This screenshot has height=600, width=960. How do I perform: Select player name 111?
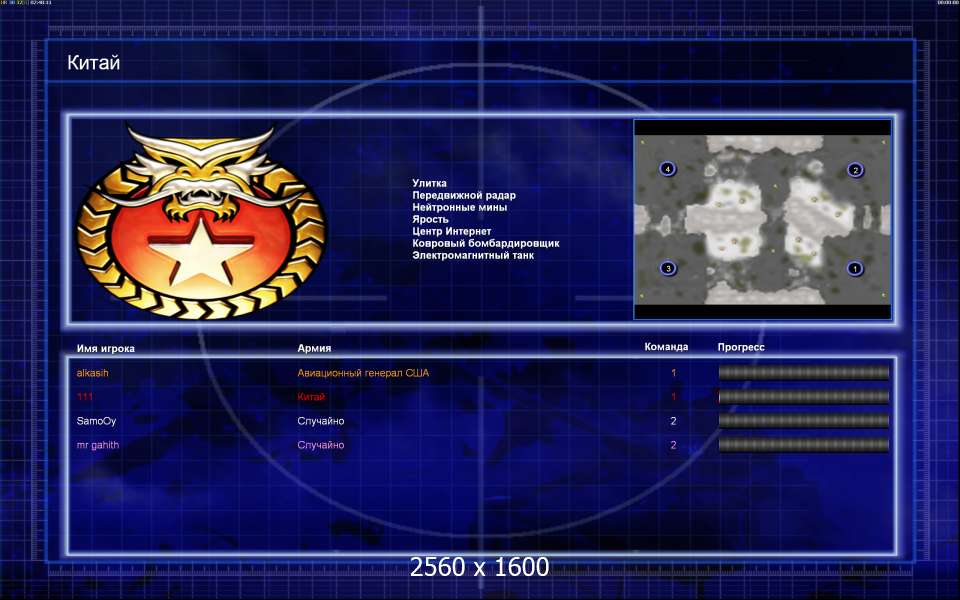(x=84, y=397)
